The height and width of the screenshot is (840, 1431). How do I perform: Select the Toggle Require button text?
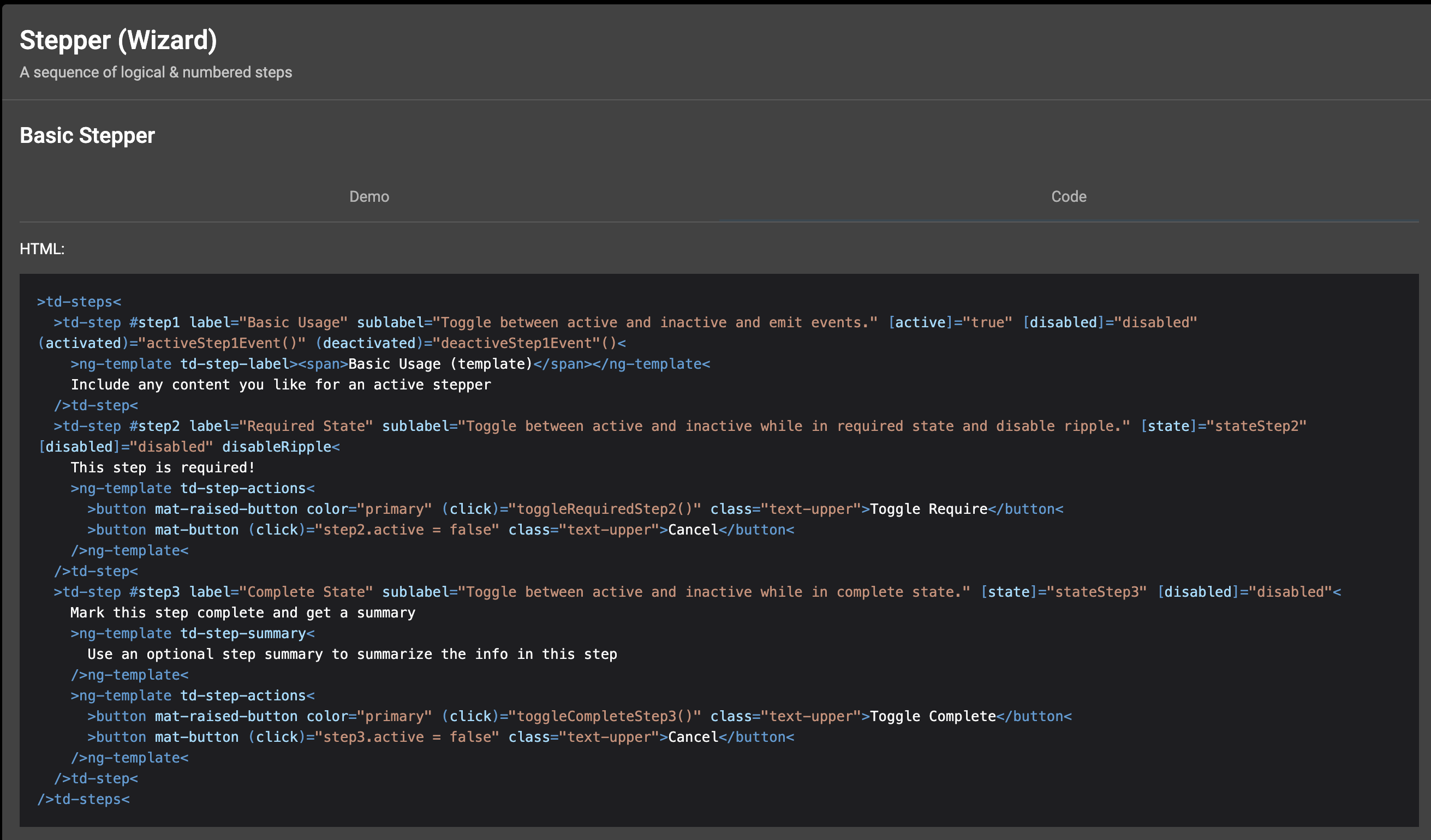pyautogui.click(x=929, y=508)
